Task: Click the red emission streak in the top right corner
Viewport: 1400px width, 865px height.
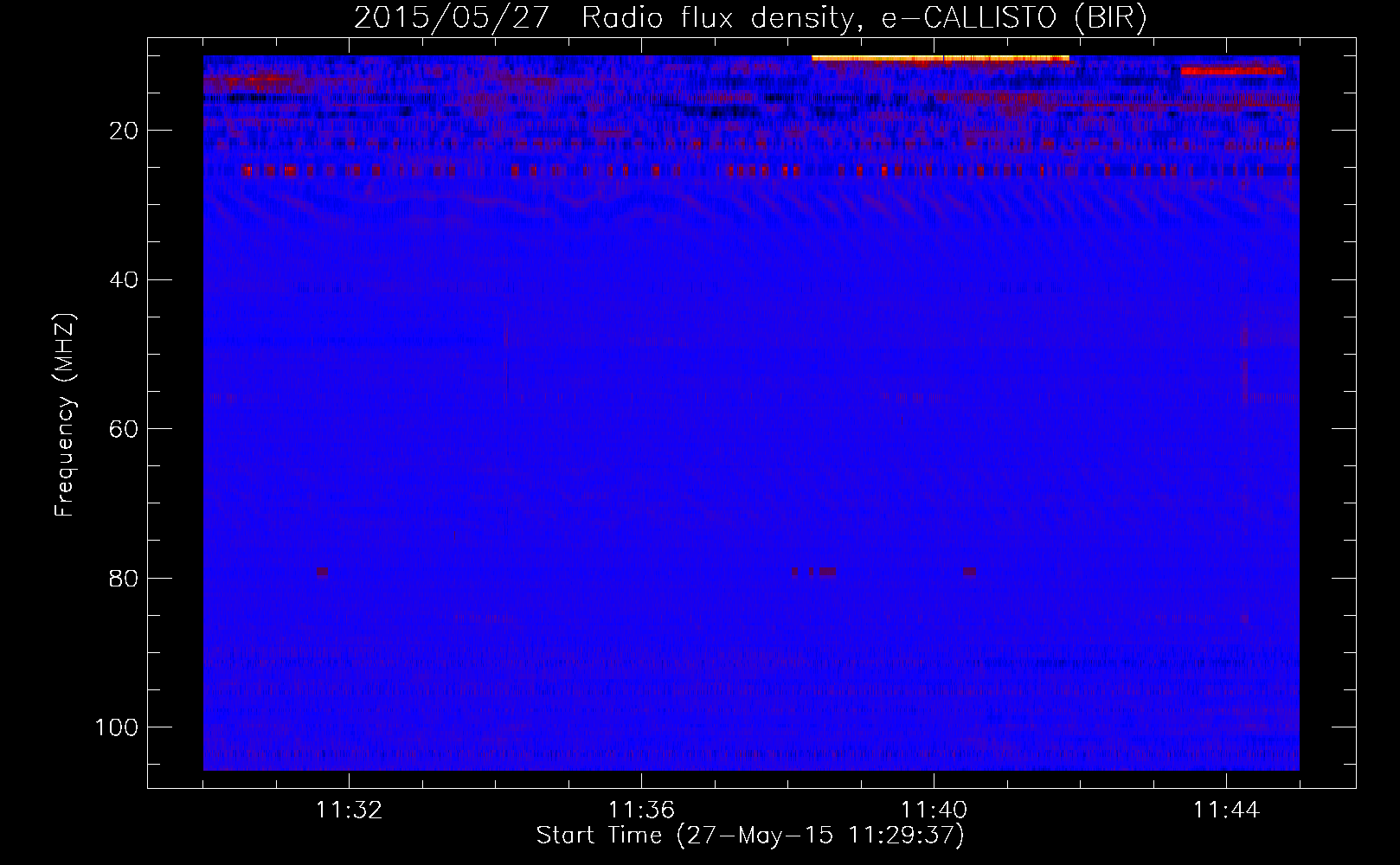Action: [1232, 70]
